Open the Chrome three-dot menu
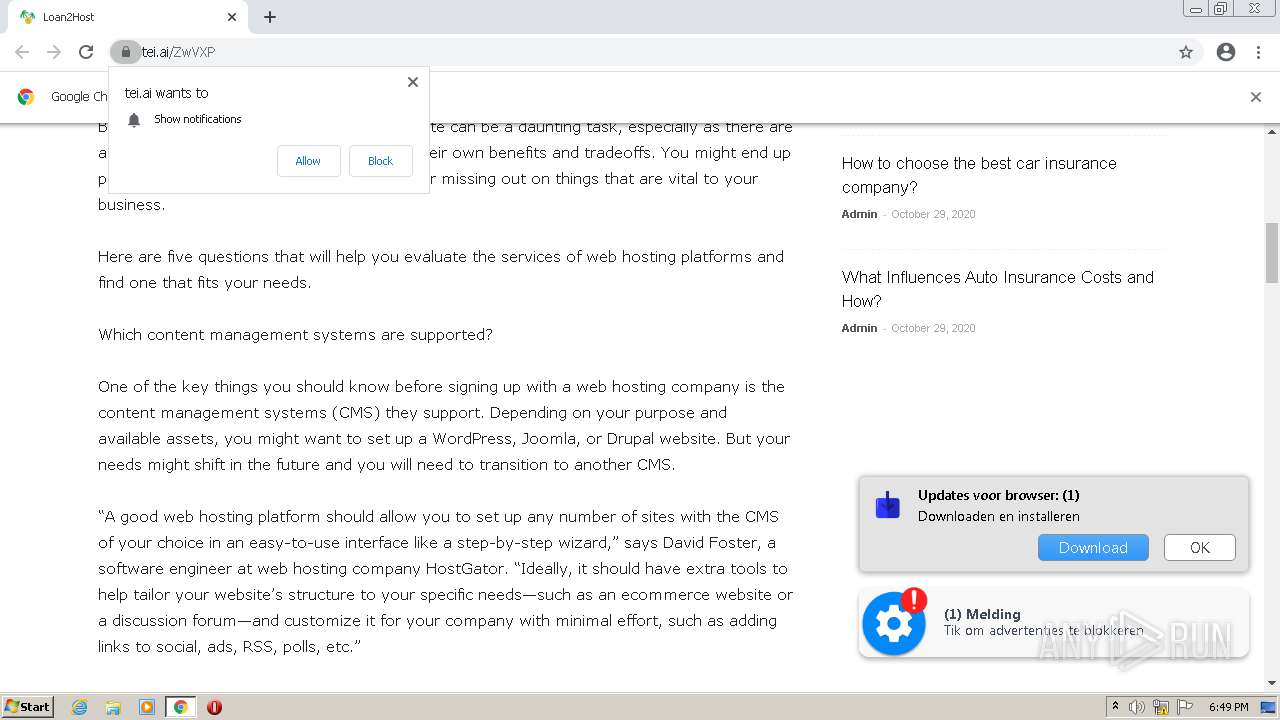 tap(1259, 52)
